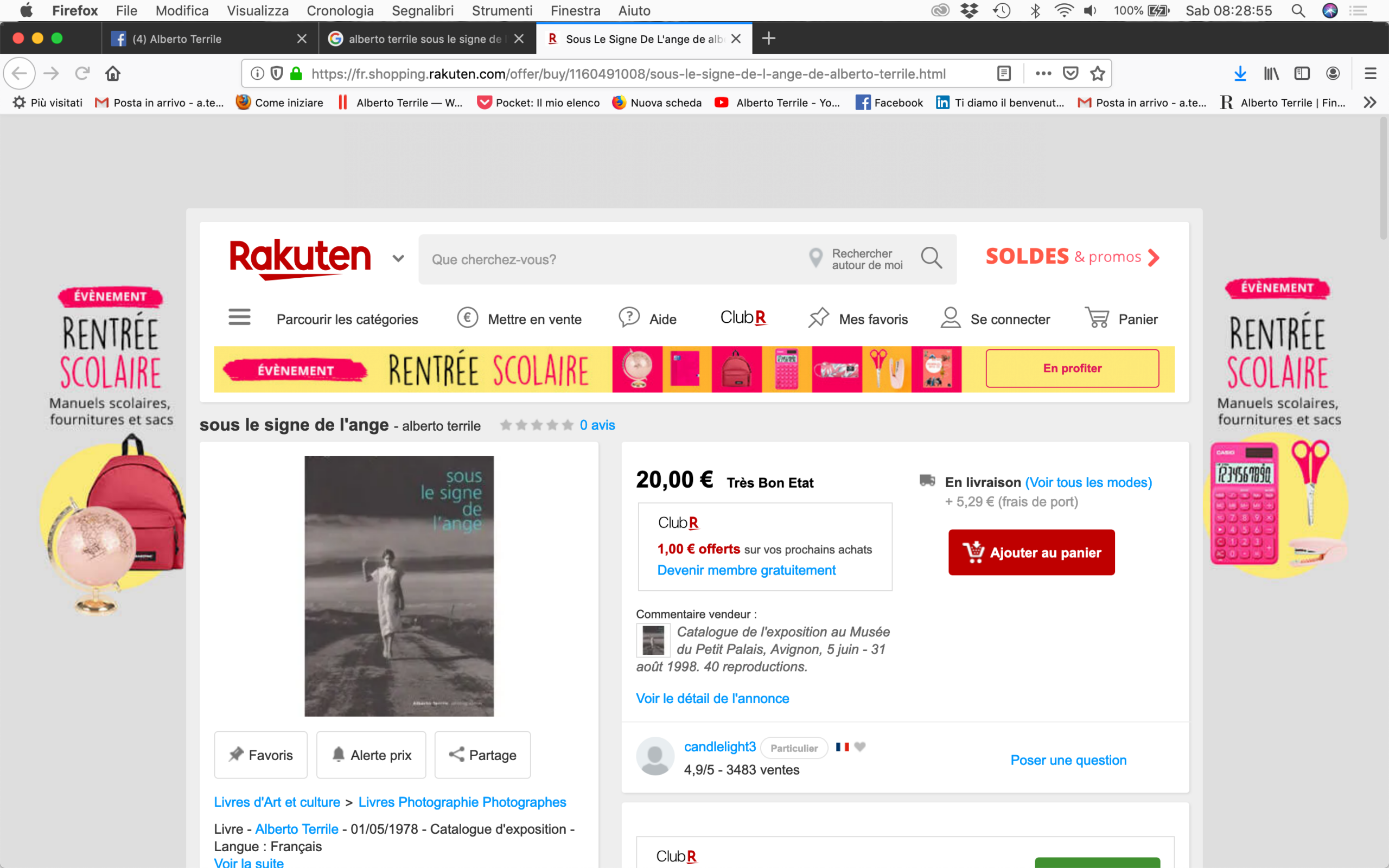Click the page vertical scrollbar

click(1382, 178)
